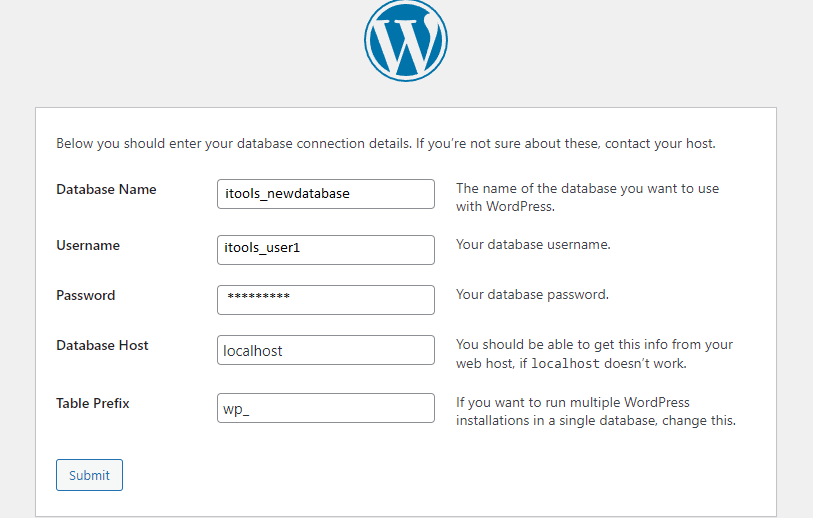
Task: Submit the database connection form
Action: tap(89, 475)
